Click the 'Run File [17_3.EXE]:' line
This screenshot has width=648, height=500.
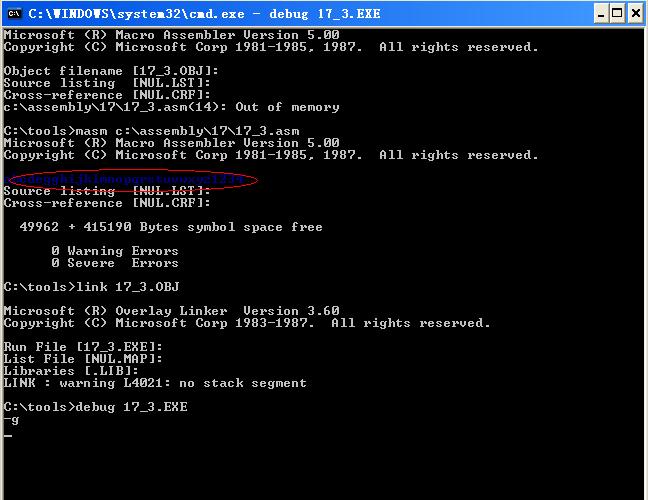pyautogui.click(x=83, y=347)
